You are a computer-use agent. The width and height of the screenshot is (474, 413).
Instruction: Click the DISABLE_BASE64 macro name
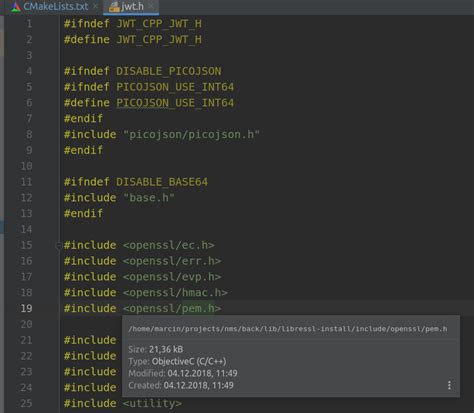pos(162,182)
